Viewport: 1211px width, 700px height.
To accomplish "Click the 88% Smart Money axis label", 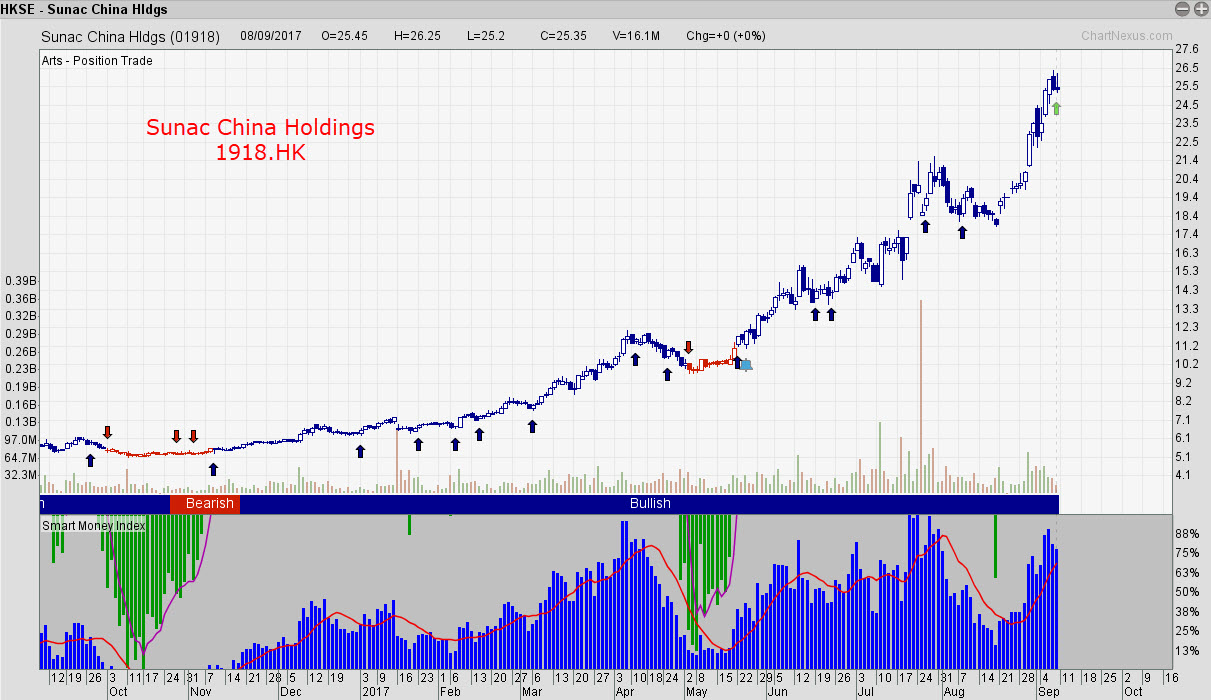I will coord(1186,534).
